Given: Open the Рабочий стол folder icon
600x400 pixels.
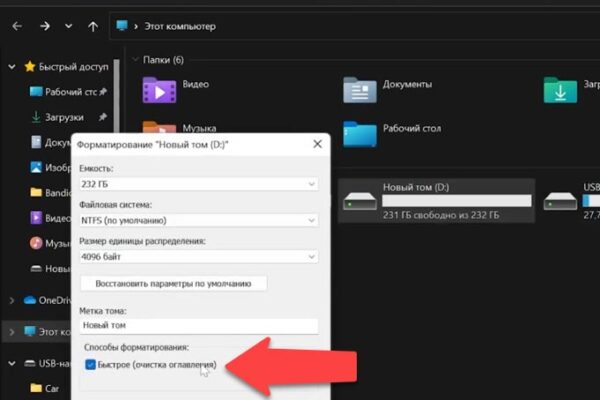Looking at the screenshot, I should [x=360, y=134].
